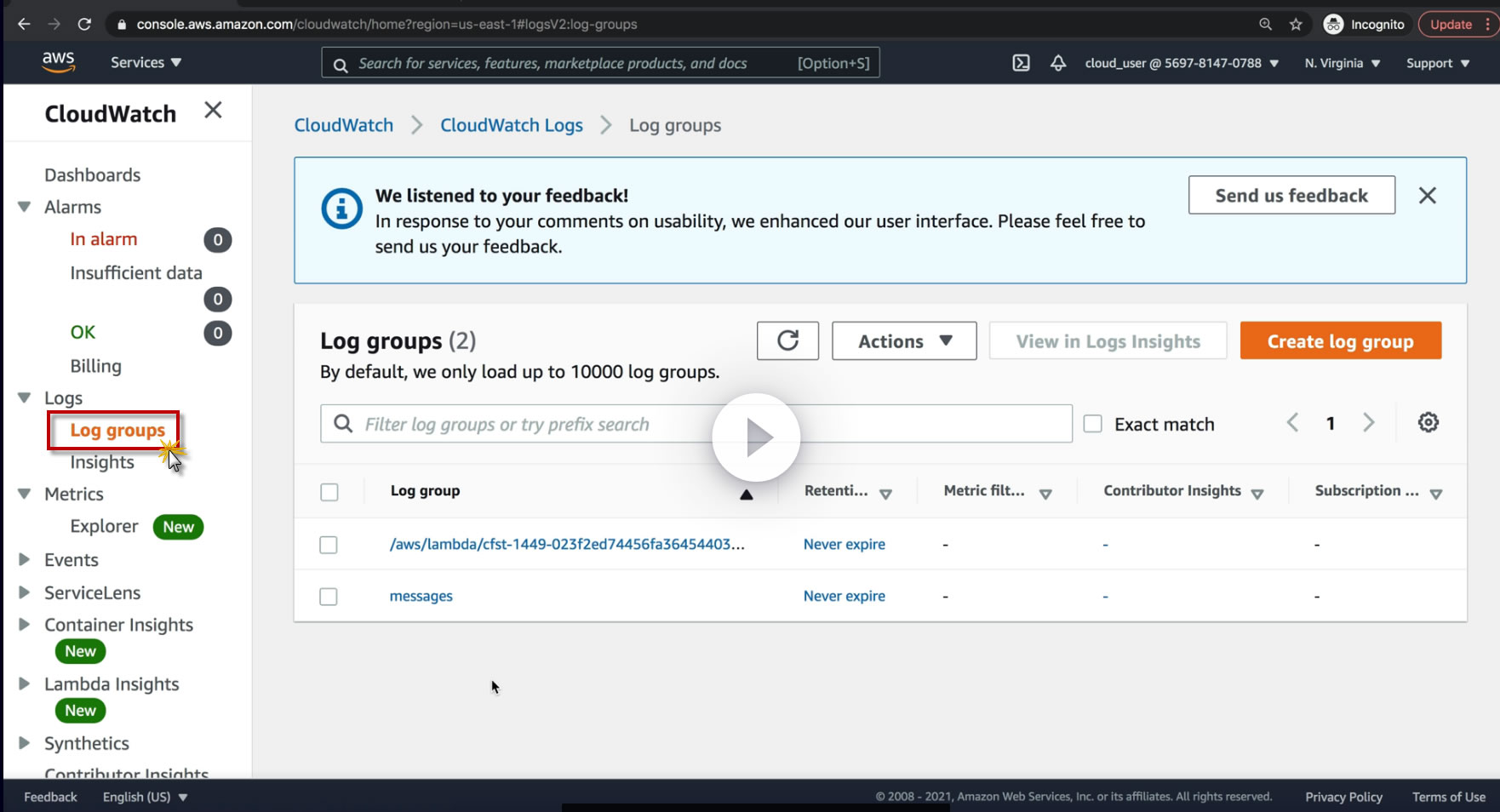Click the Create log group button
The image size is (1500, 812).
pyautogui.click(x=1341, y=340)
